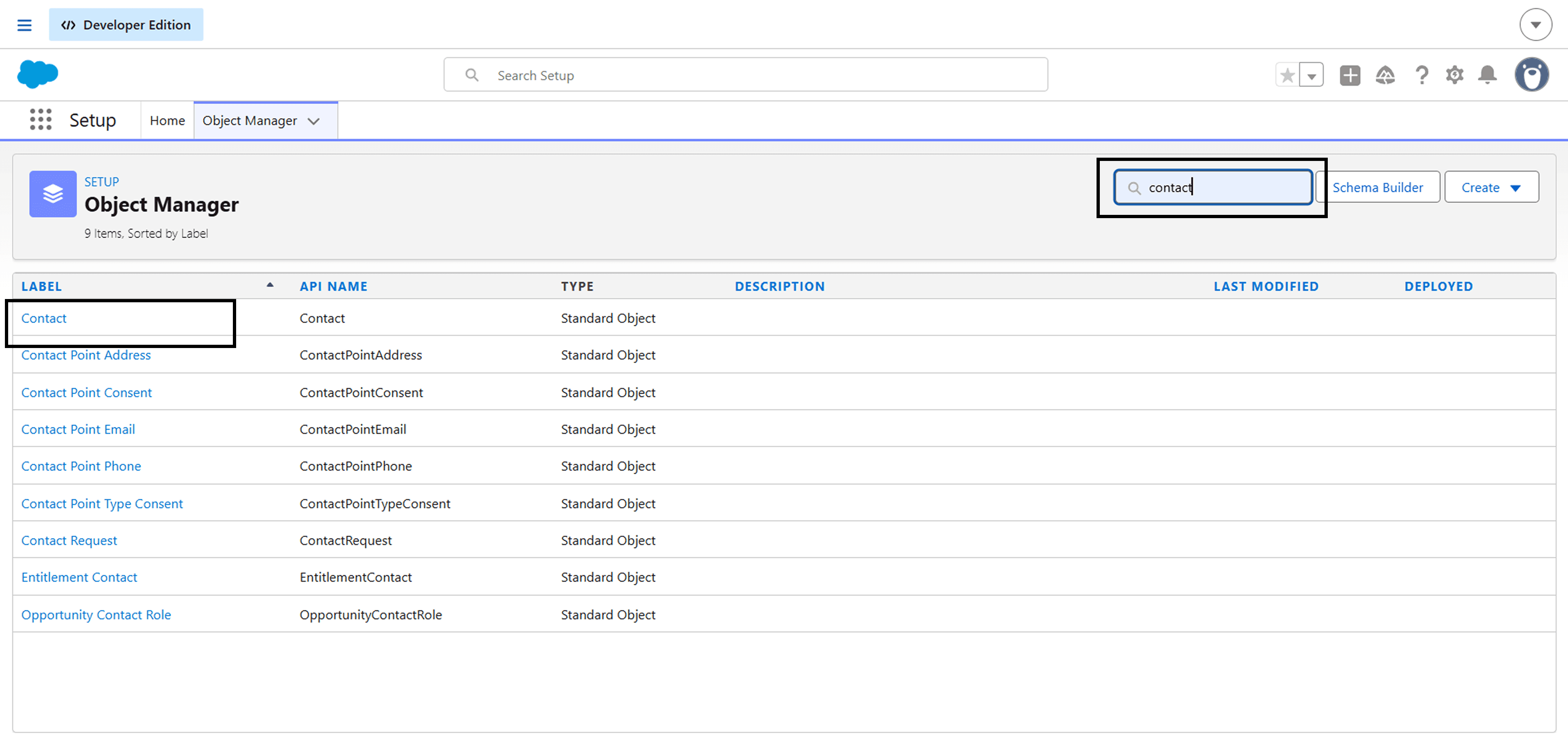Sort by the Label column header
Viewport: 1568px width, 741px height.
[41, 286]
